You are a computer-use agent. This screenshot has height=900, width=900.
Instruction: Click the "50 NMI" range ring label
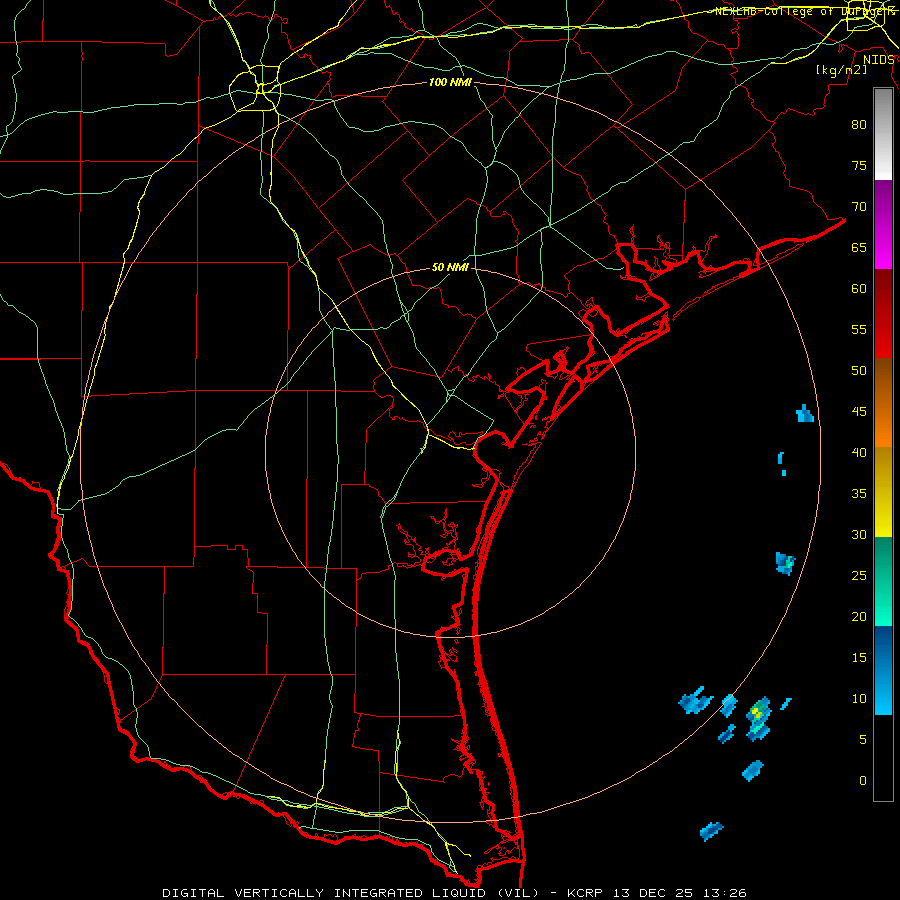pyautogui.click(x=450, y=267)
